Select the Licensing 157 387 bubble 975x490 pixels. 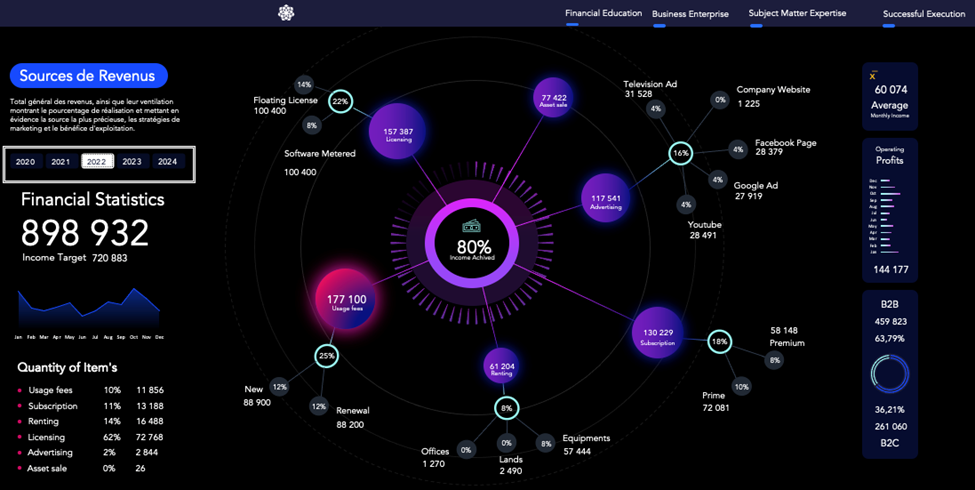click(398, 132)
